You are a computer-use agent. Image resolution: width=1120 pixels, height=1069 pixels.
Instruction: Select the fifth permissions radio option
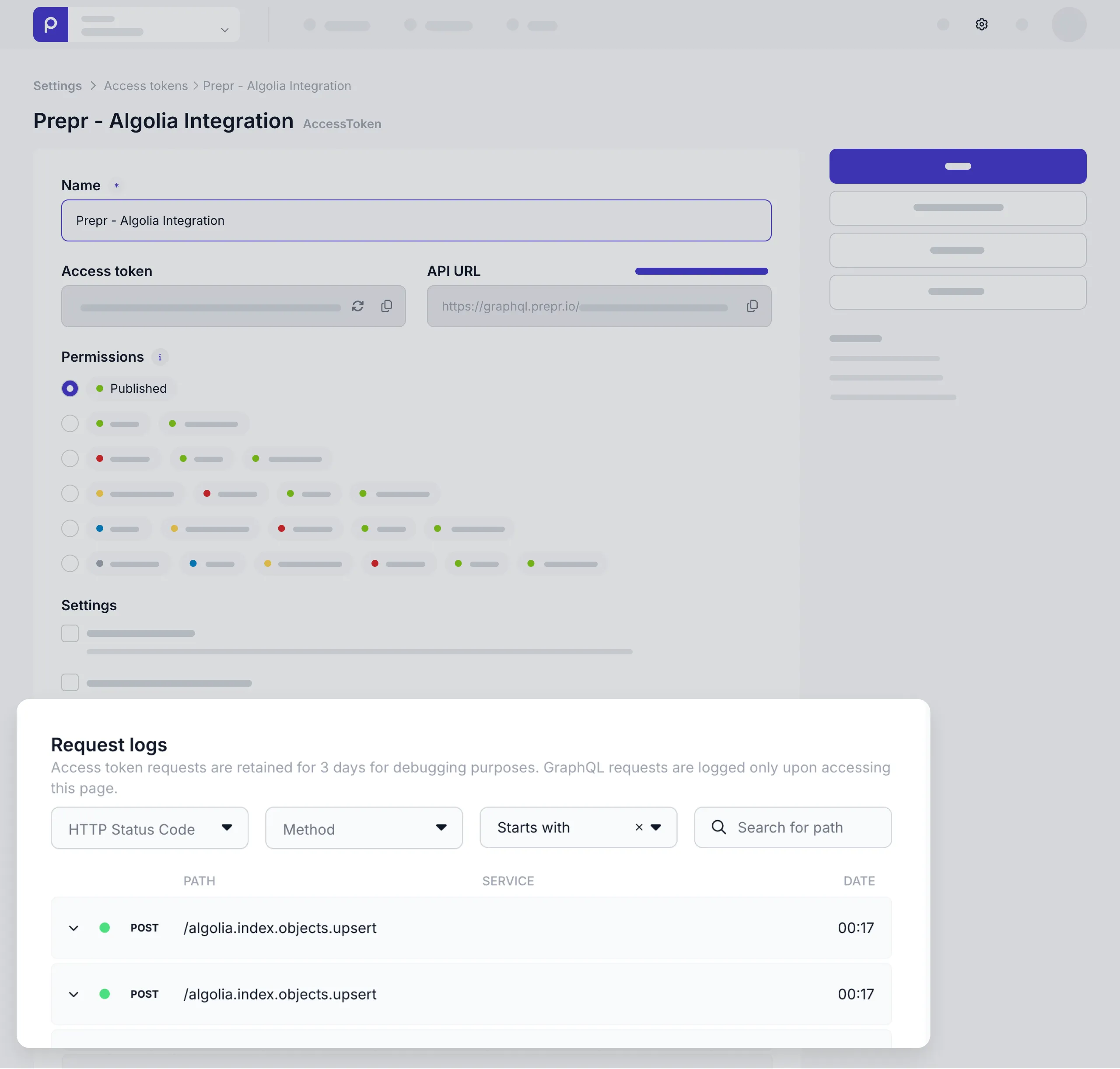click(70, 528)
